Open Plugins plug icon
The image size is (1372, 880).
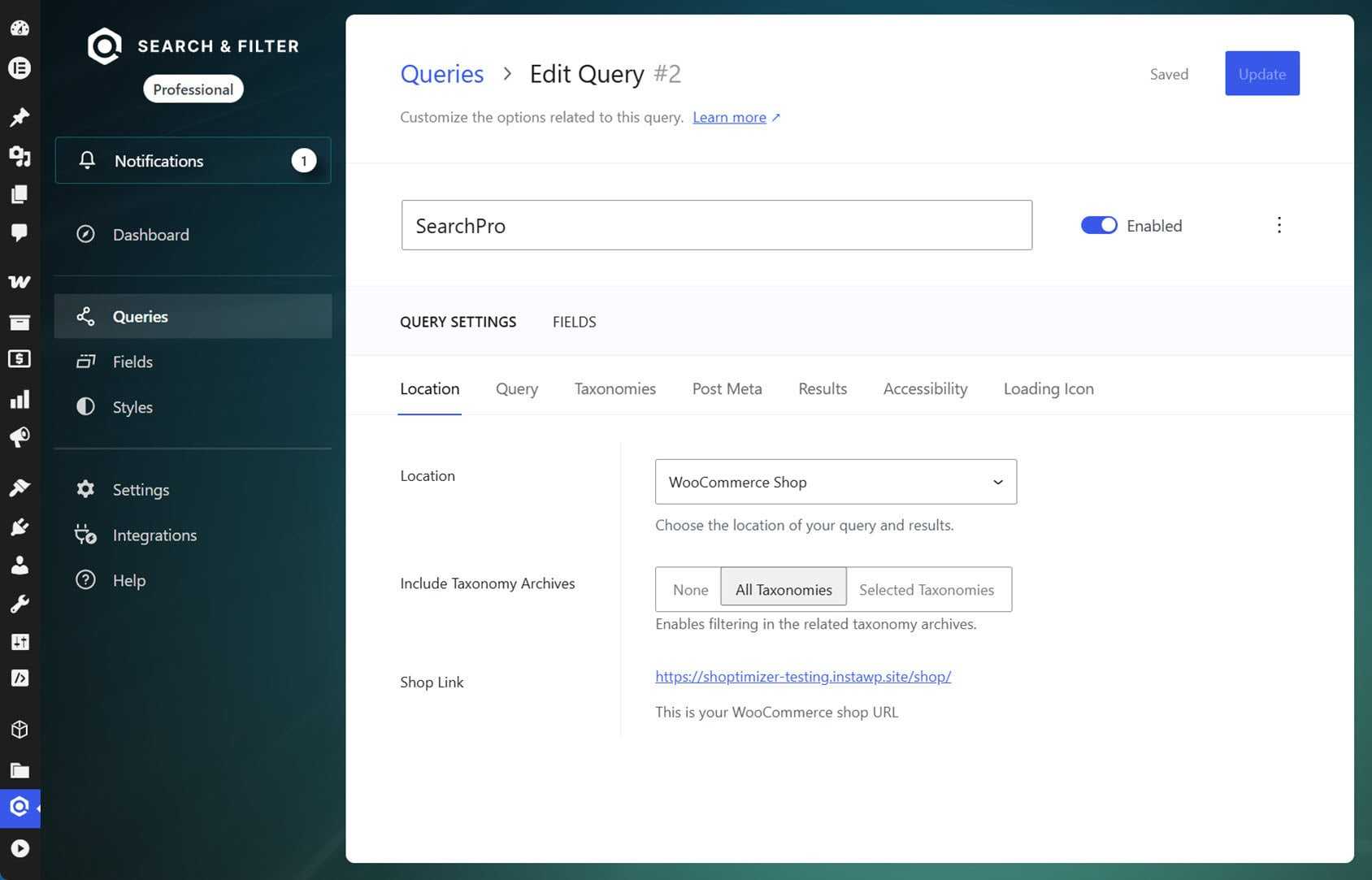(x=20, y=527)
